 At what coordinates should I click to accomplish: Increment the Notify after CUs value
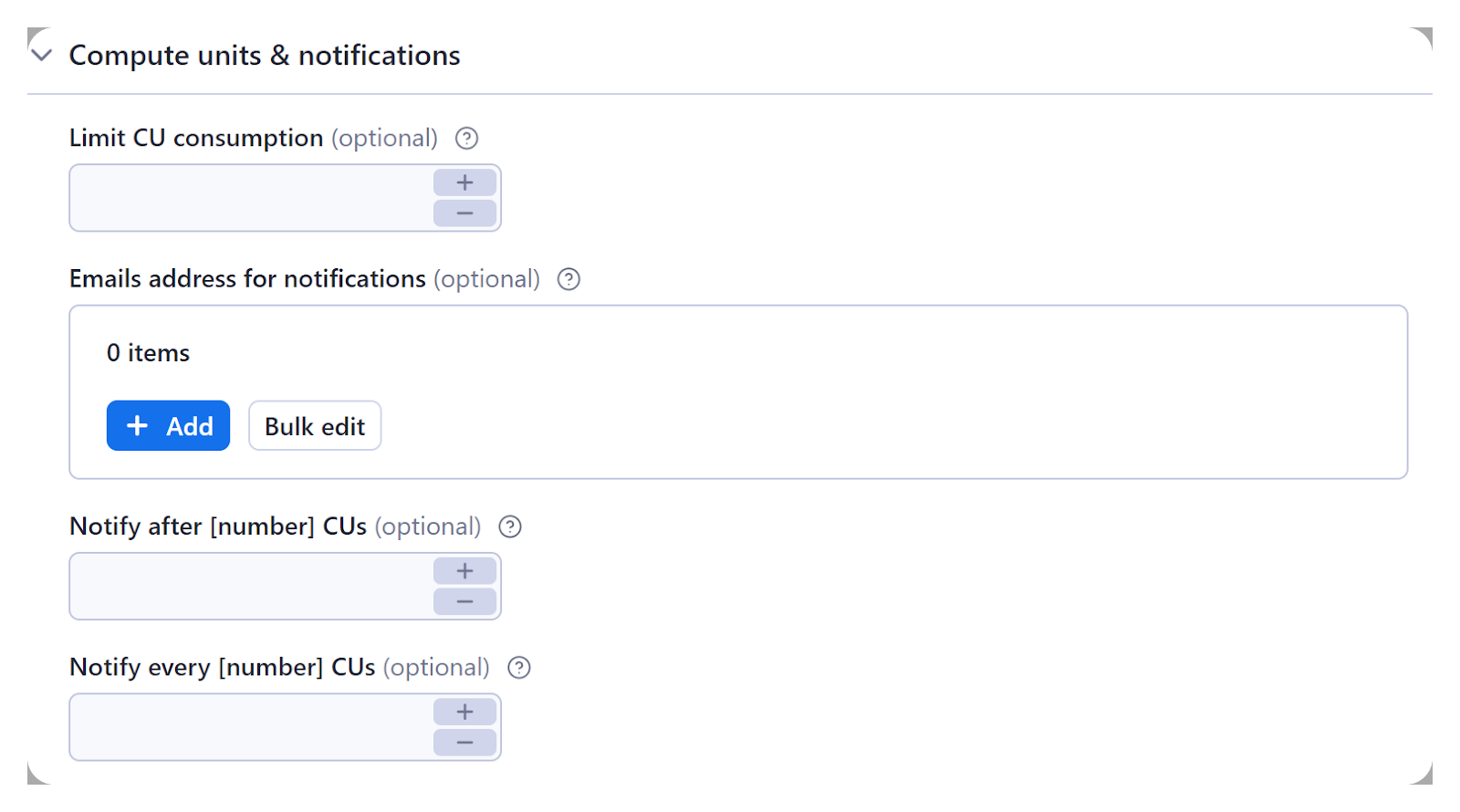click(464, 570)
